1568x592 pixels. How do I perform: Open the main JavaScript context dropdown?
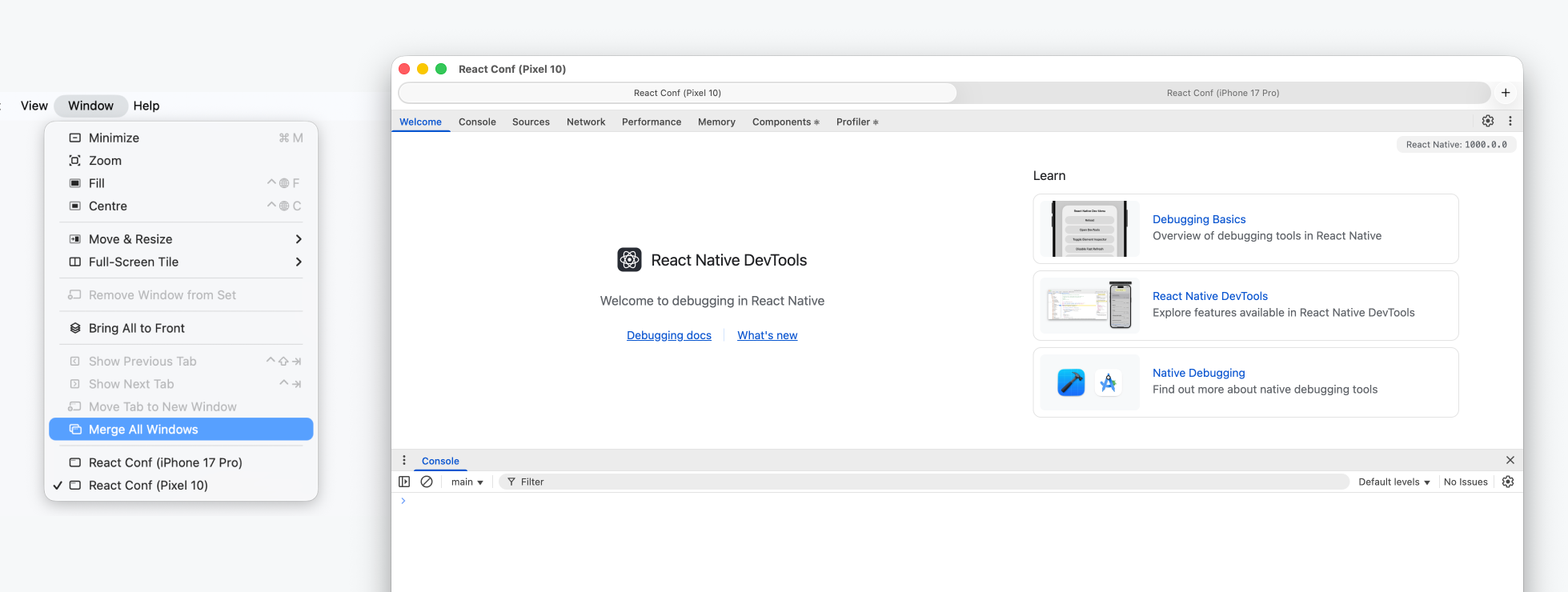coord(467,482)
